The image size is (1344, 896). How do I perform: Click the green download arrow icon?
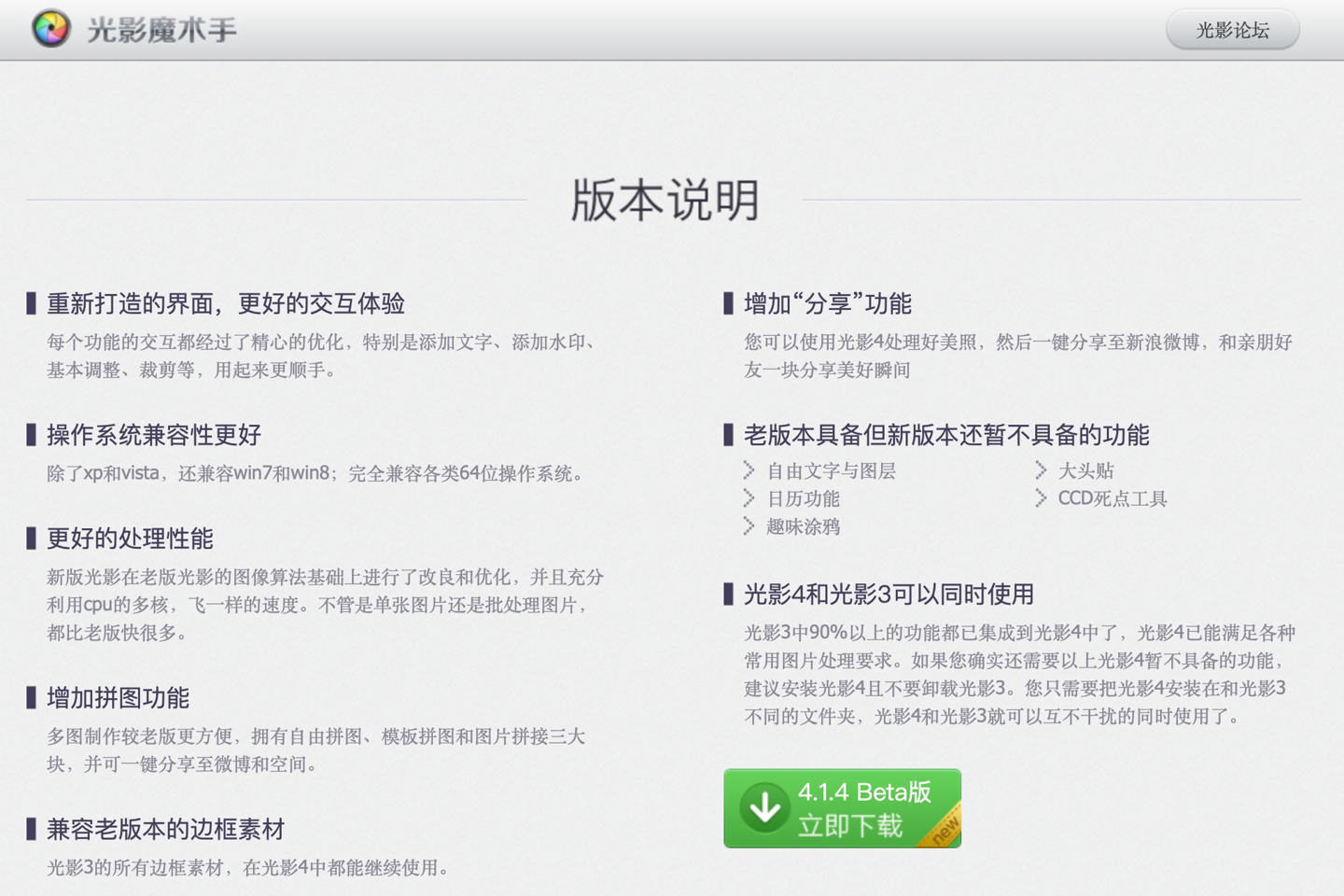click(764, 808)
